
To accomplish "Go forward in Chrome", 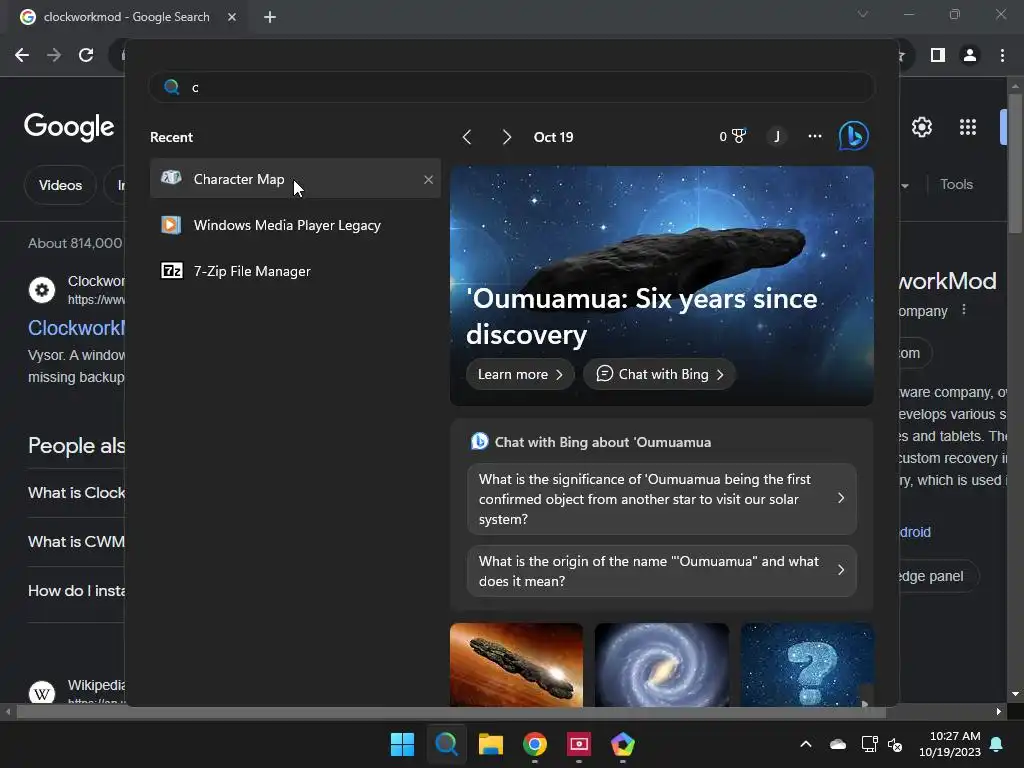I will [x=54, y=56].
